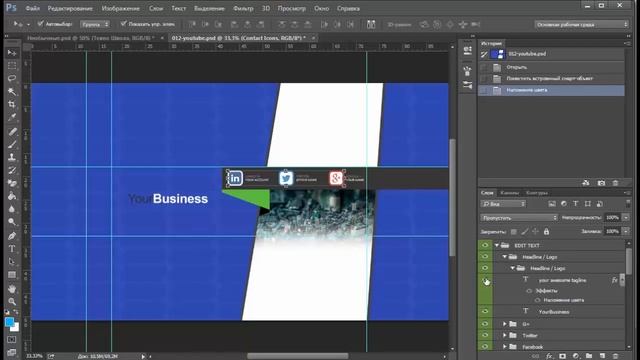640x360 pixels.
Task: Select the Eraser tool
Action: coord(12,183)
